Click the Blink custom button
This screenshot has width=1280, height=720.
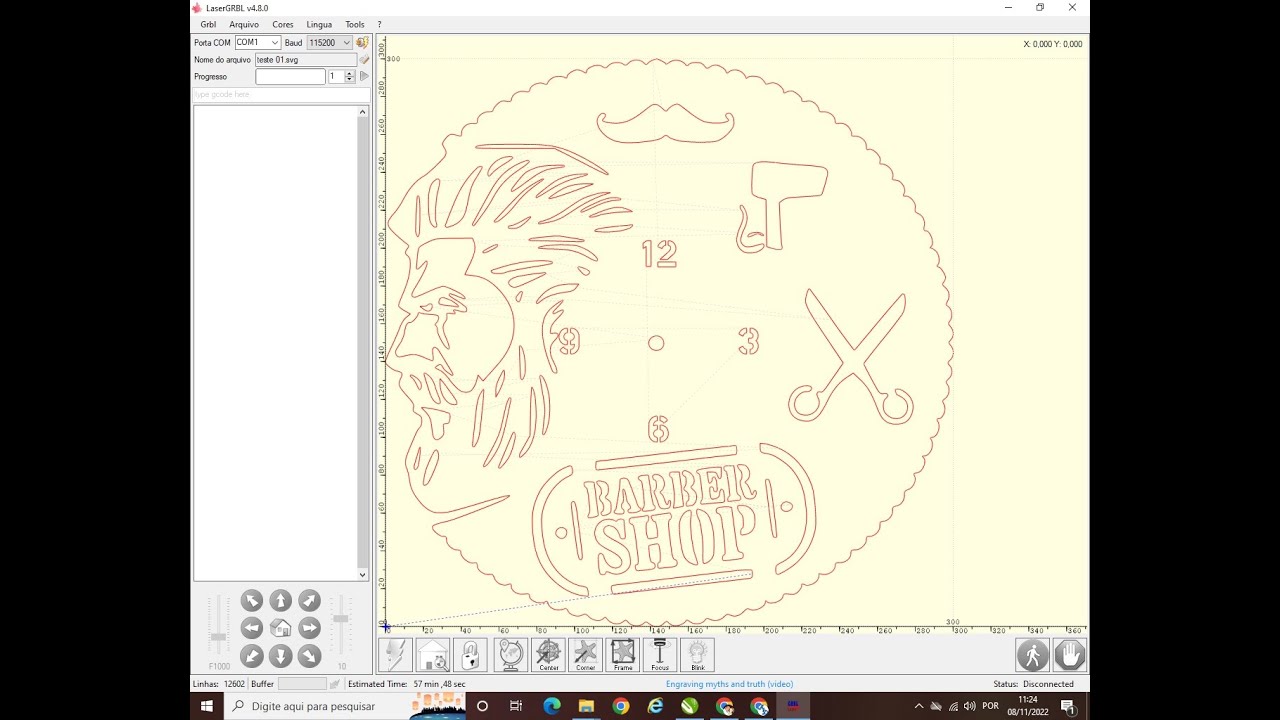(x=698, y=655)
